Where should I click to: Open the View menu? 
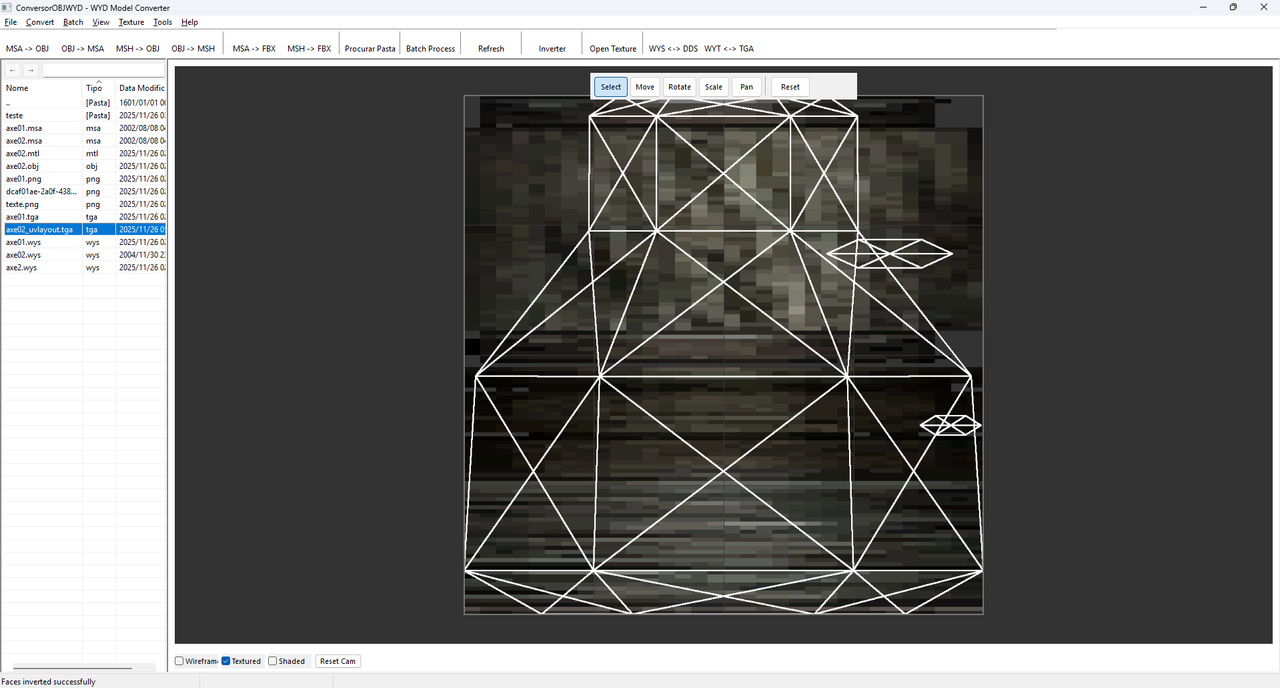click(x=101, y=22)
